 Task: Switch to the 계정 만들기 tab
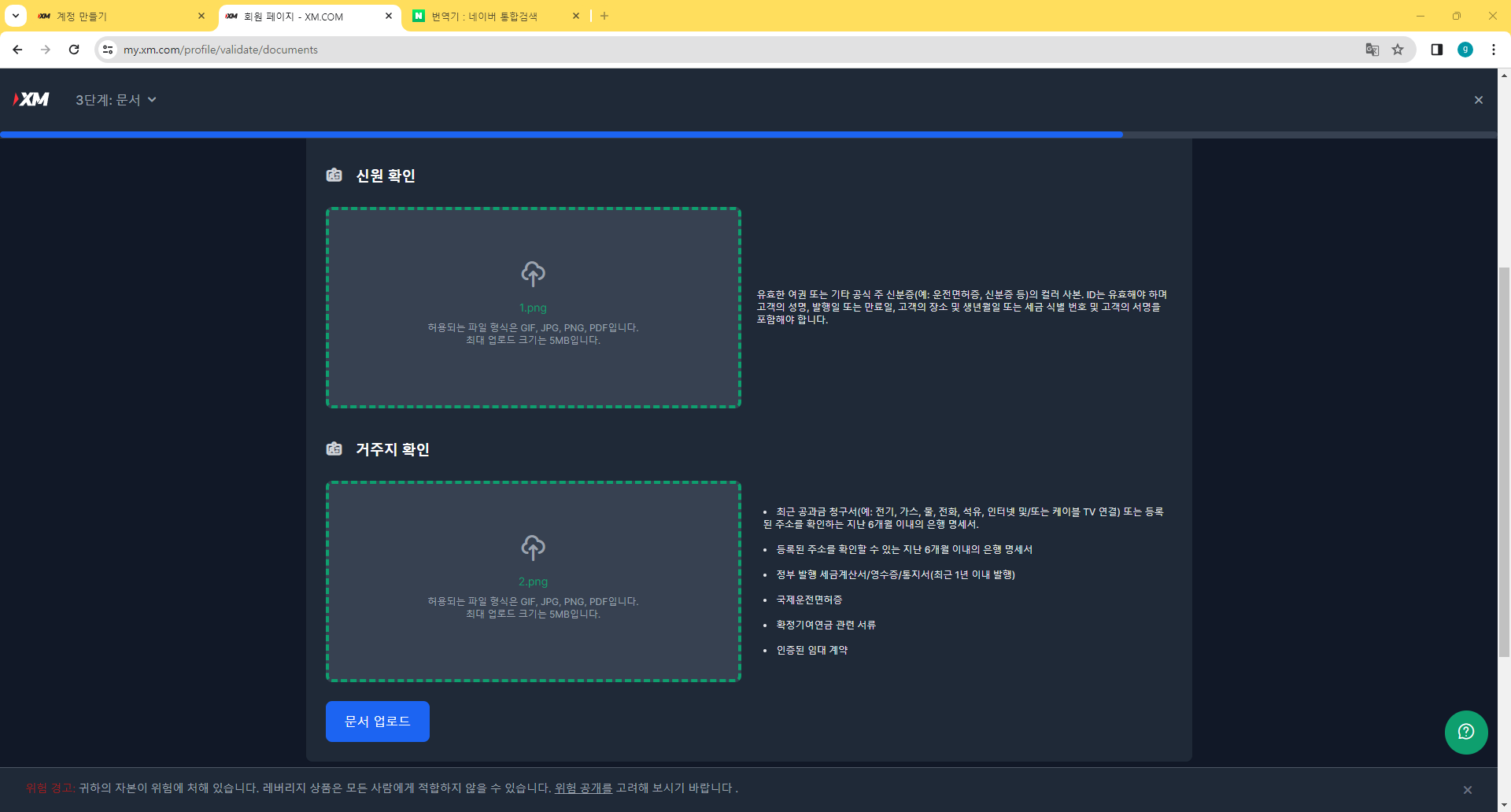94,16
